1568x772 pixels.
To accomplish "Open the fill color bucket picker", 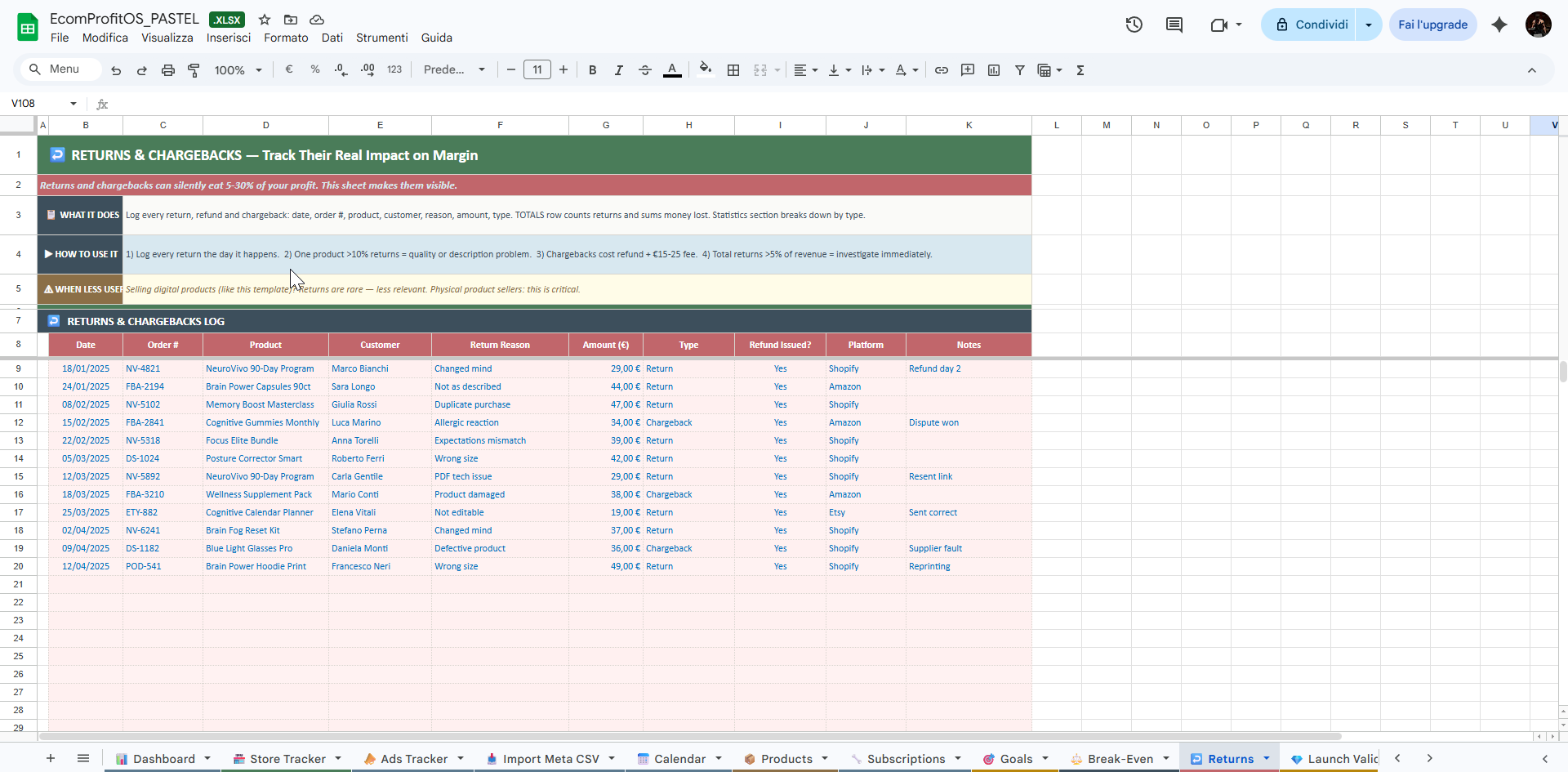I will 706,70.
